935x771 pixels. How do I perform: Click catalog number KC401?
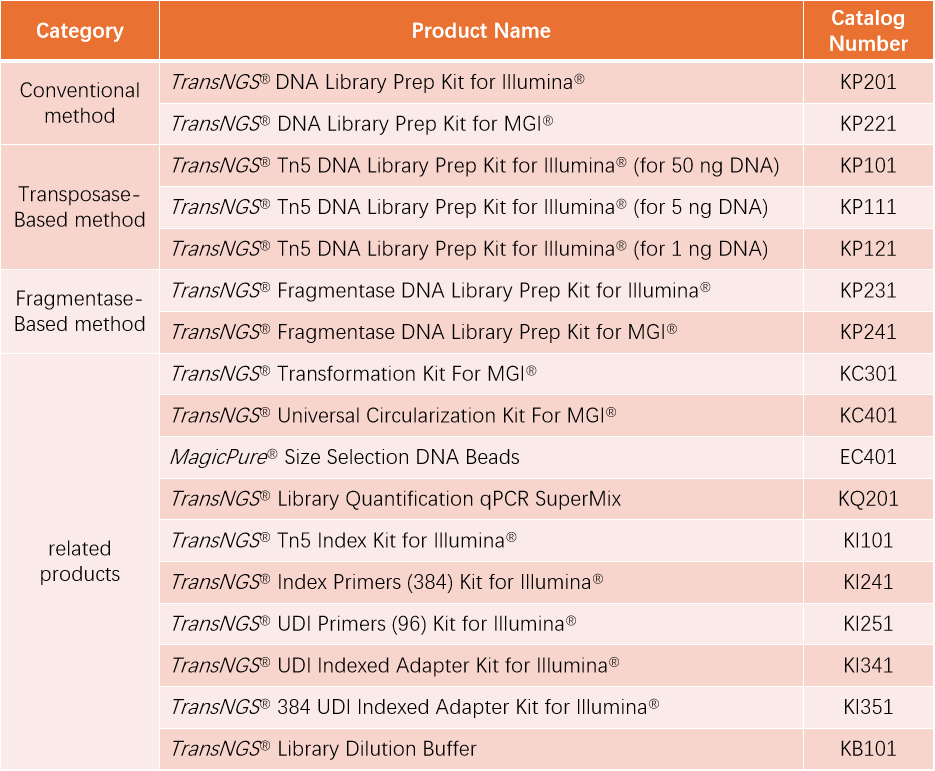[x=868, y=416]
